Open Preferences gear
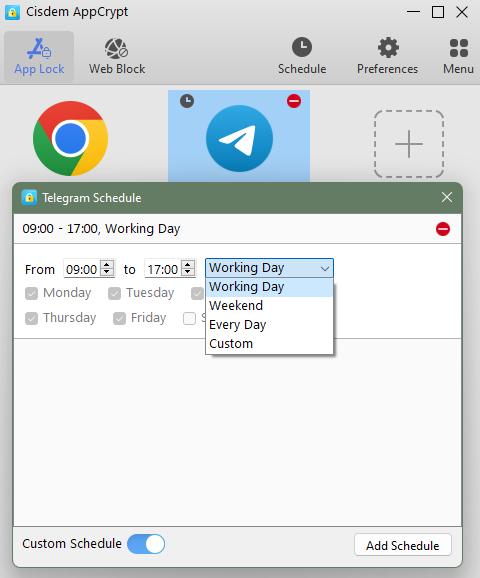480x578 pixels. [387, 56]
